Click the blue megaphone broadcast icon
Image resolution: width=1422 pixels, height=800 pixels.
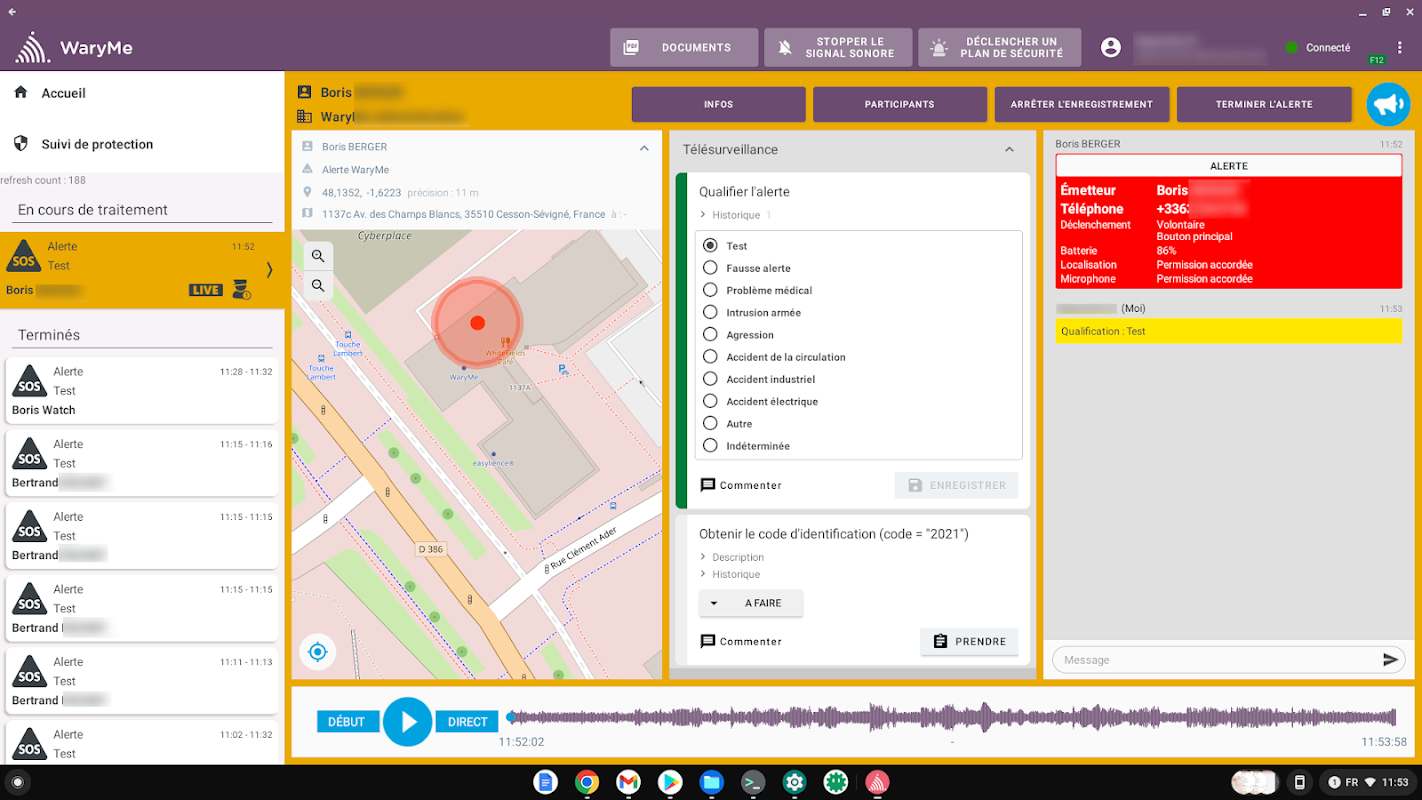(1388, 104)
